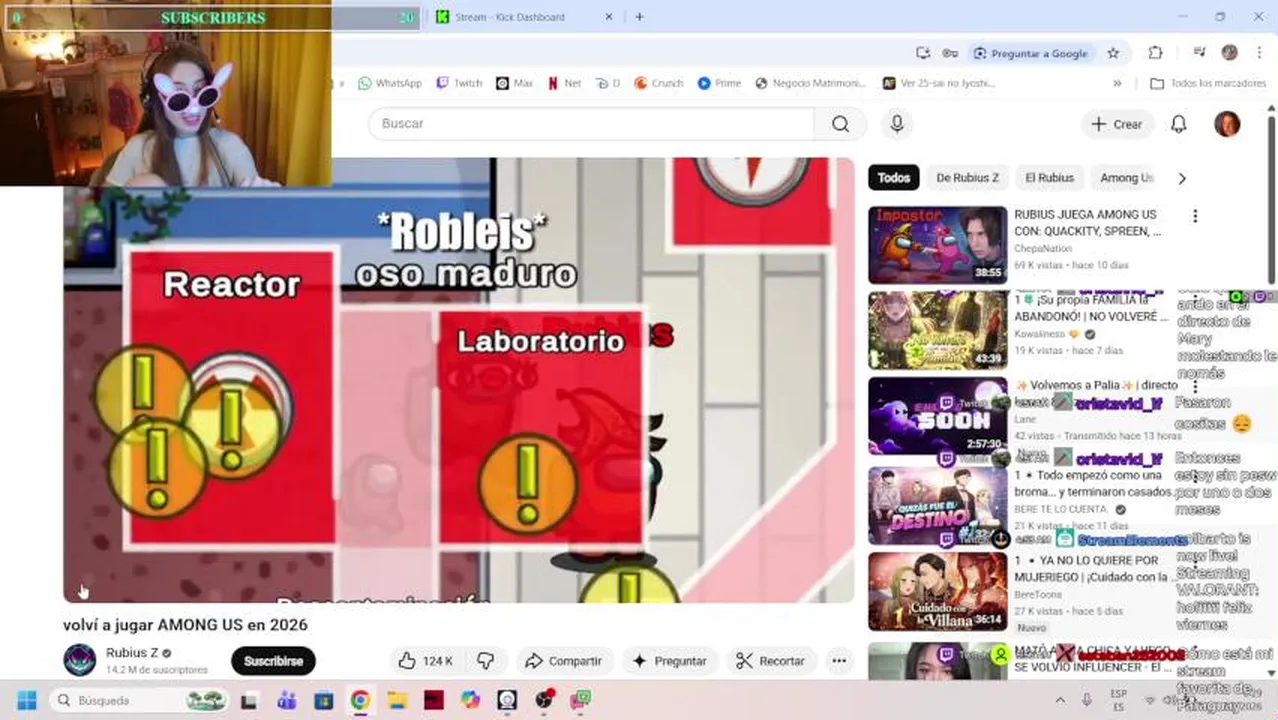Open YouTube account avatar menu

(1227, 124)
